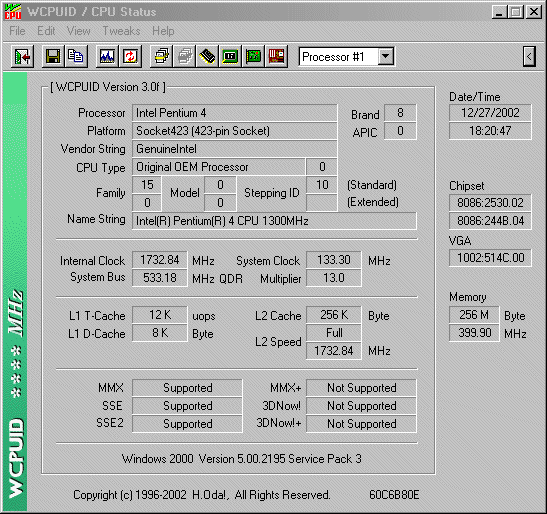Maximize the WCPUID window
The width and height of the screenshot is (547, 514).
516,12
